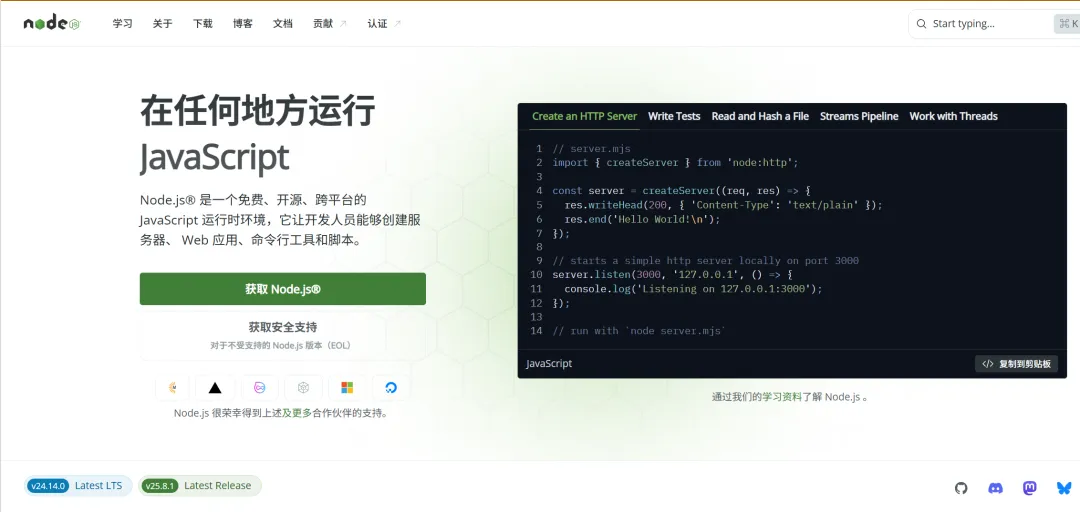This screenshot has height=512, width=1080.
Task: Open the Discord icon in footer
Action: pyautogui.click(x=995, y=488)
